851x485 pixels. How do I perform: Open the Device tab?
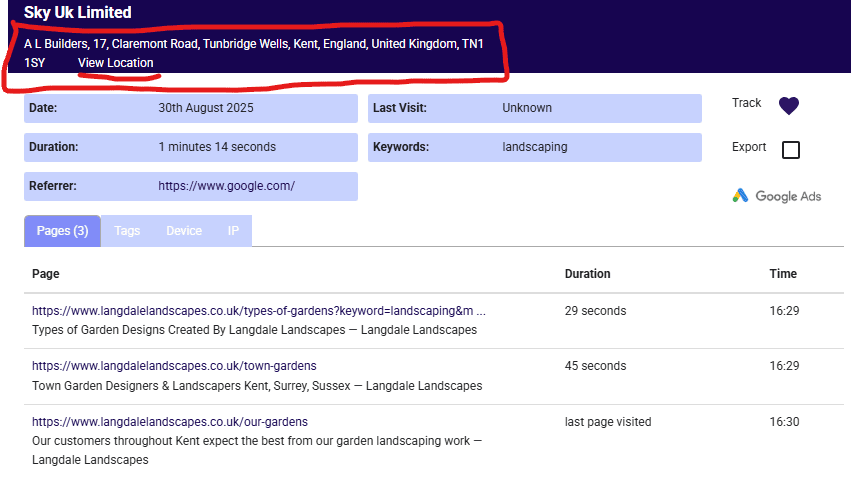pyautogui.click(x=184, y=231)
